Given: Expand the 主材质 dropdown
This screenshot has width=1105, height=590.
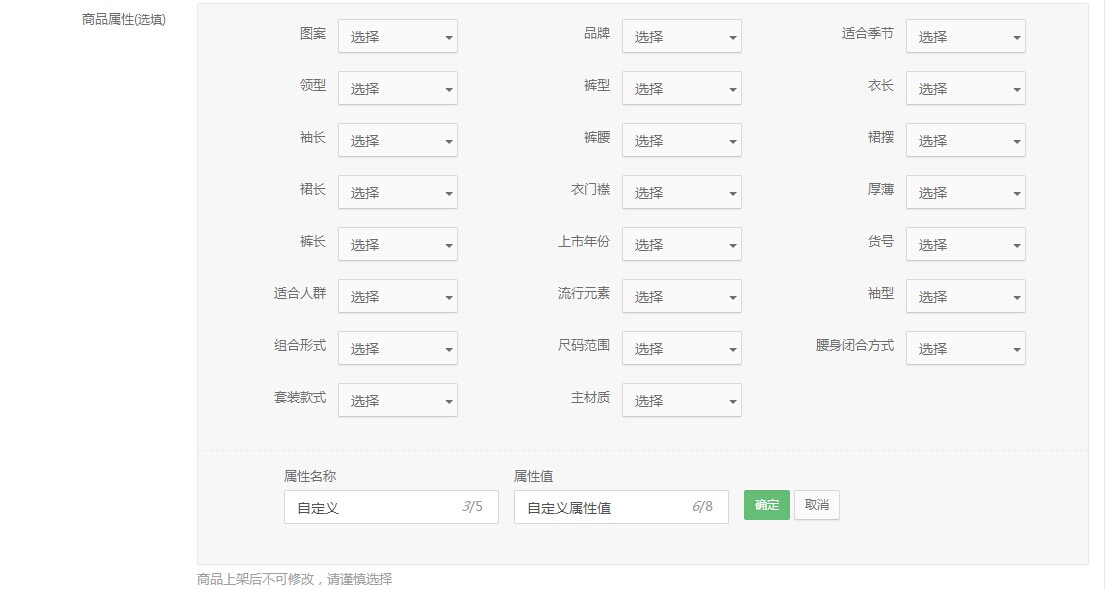Looking at the screenshot, I should click(x=681, y=401).
